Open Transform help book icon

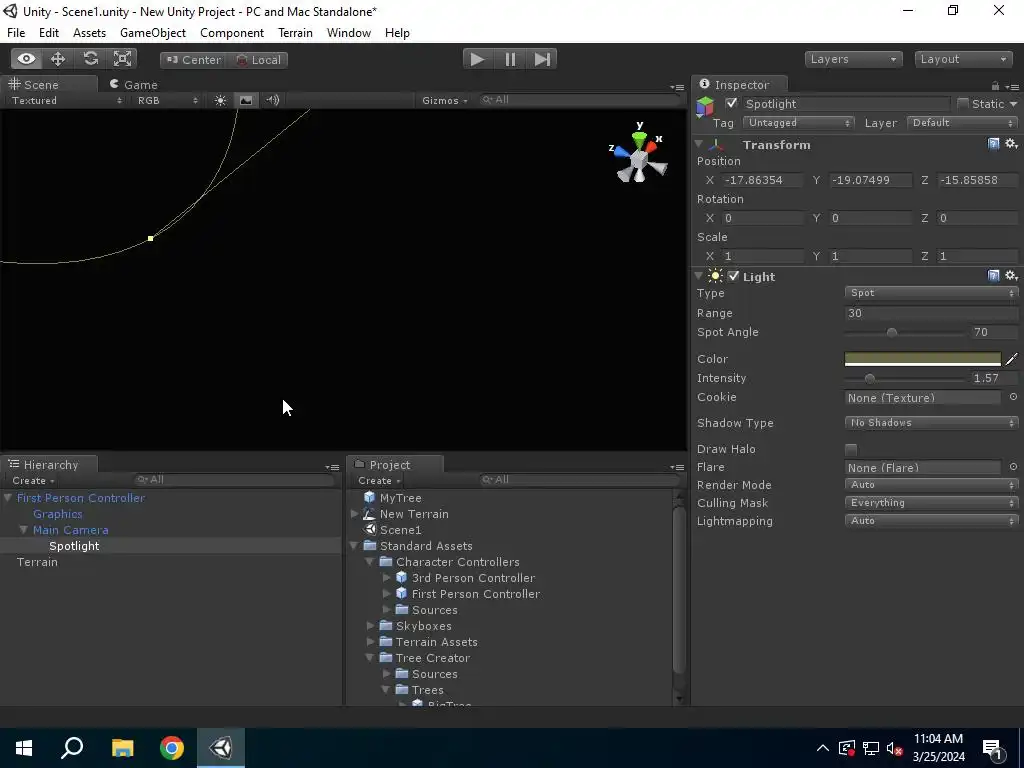pyautogui.click(x=993, y=144)
